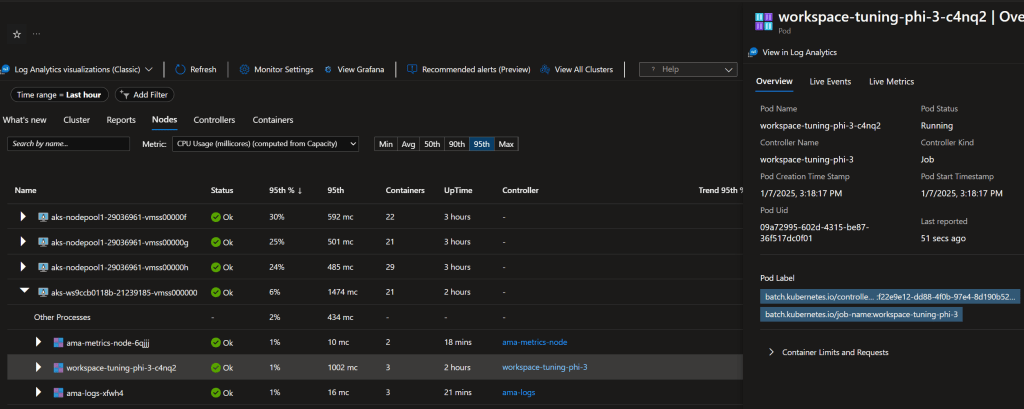Open the Metric CPU Usage dropdown

tap(264, 144)
